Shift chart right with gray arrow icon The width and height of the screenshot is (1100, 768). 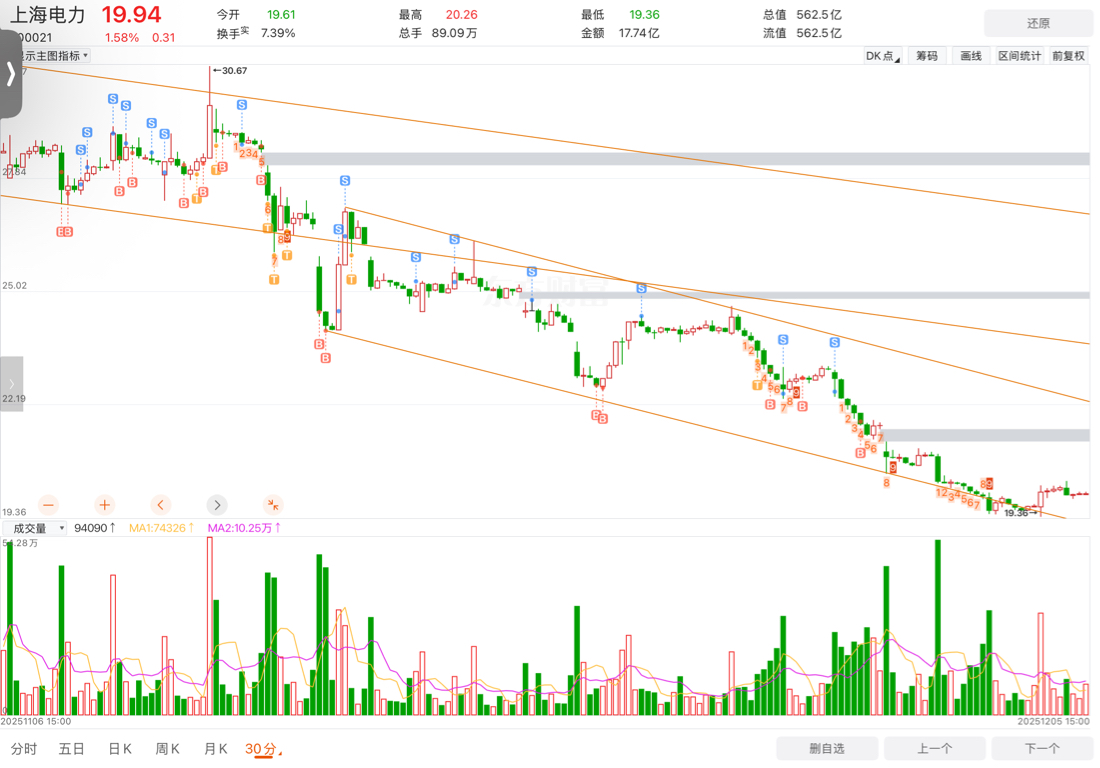click(217, 505)
